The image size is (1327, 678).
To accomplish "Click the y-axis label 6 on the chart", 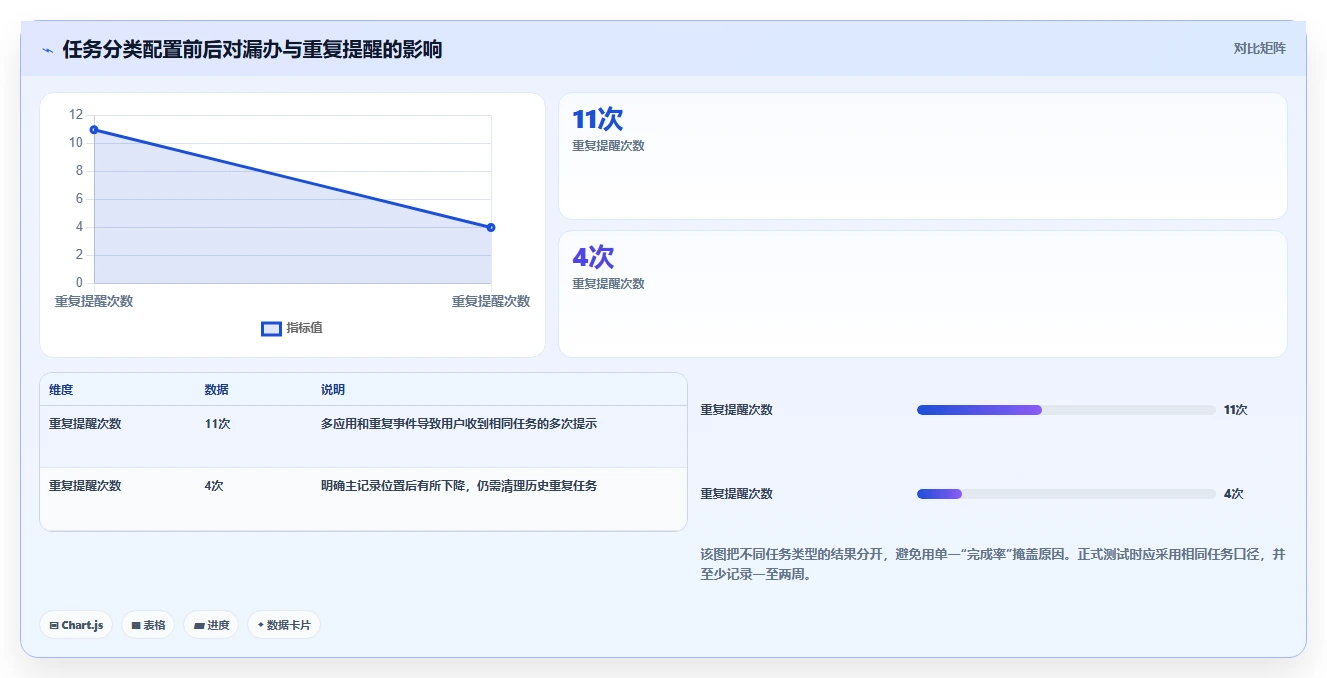I will [79, 199].
